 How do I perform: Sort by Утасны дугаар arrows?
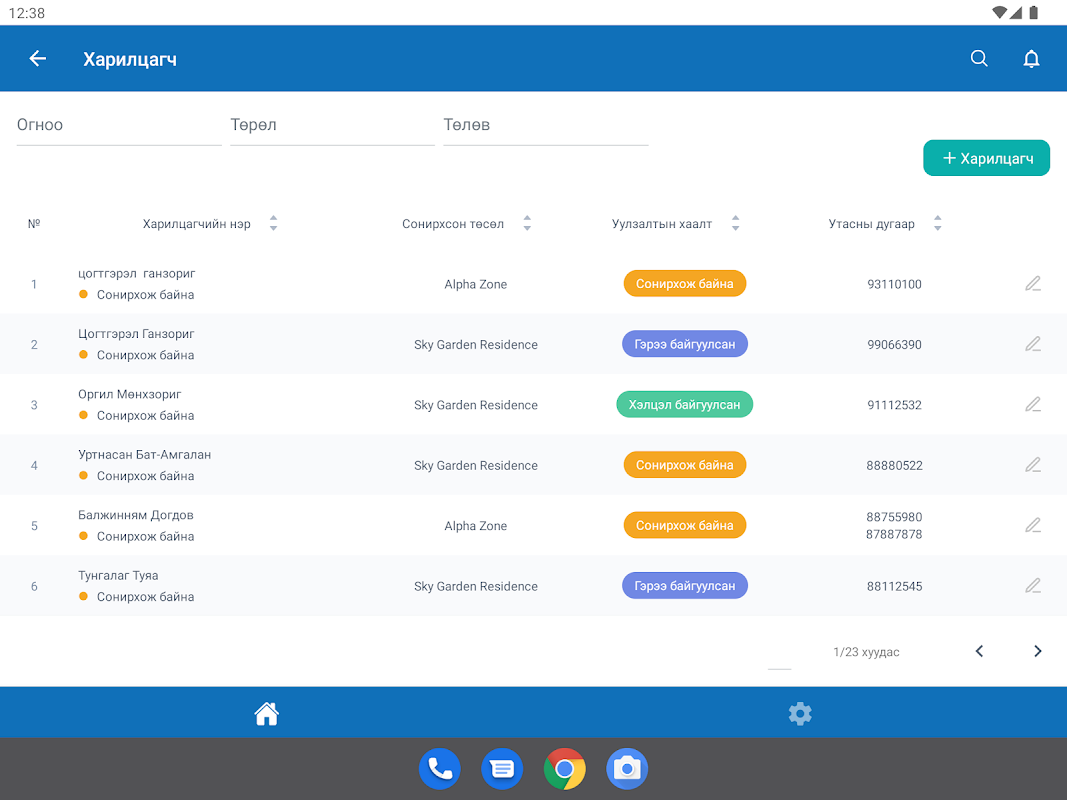937,223
